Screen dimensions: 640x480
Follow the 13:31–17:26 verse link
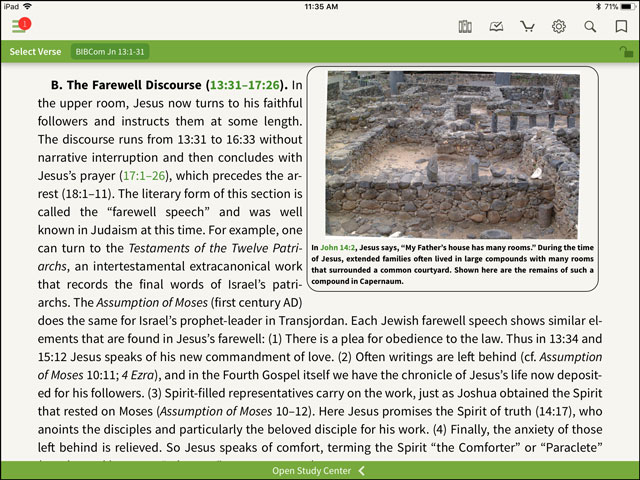click(x=245, y=85)
